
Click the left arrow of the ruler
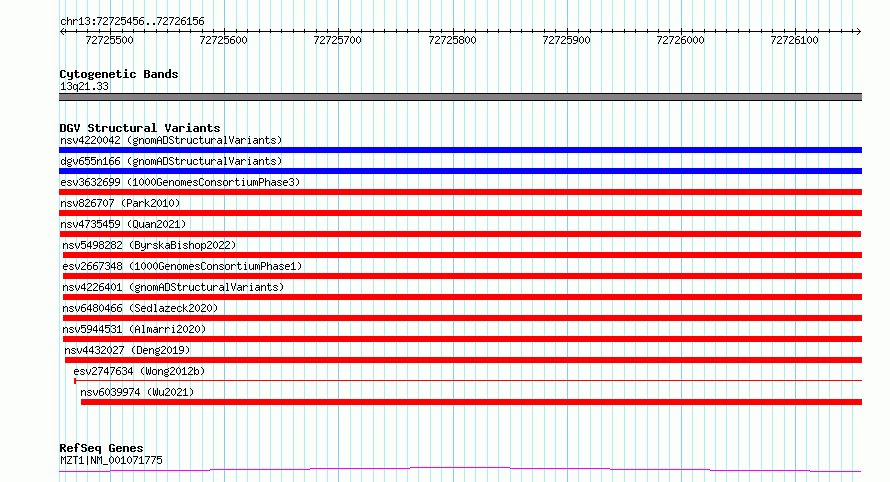coord(62,32)
